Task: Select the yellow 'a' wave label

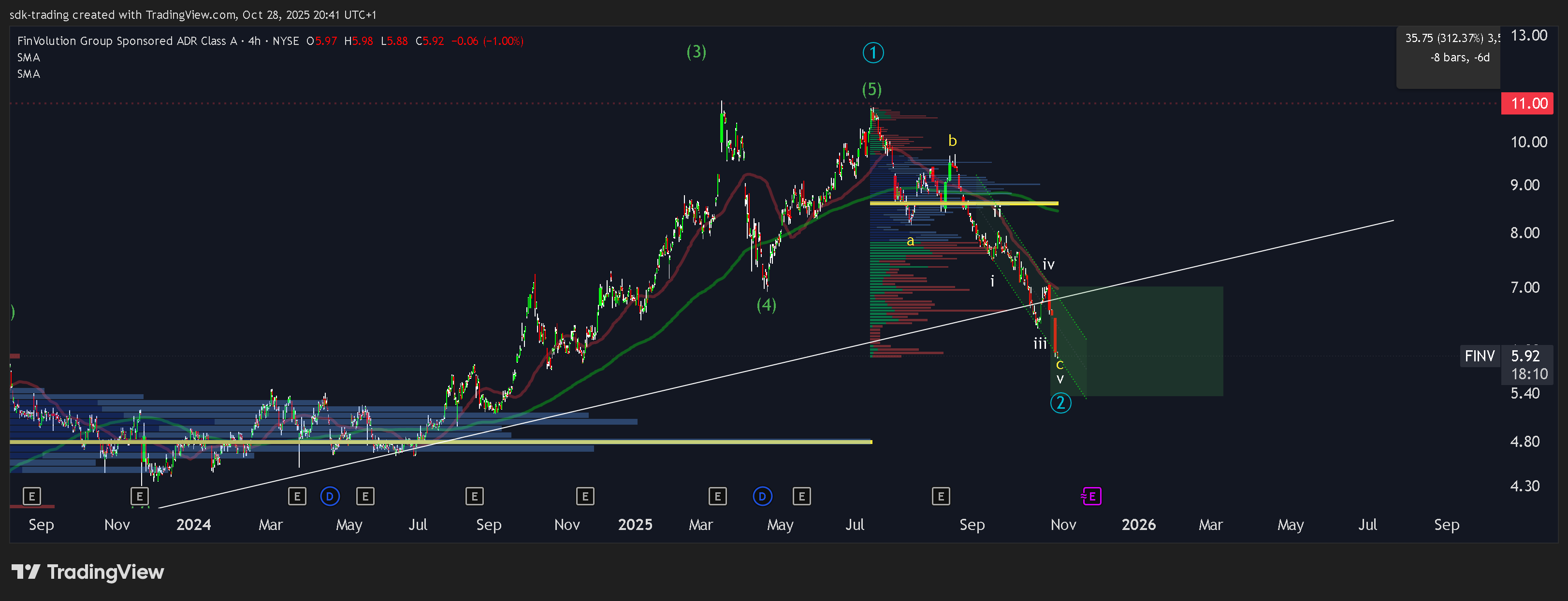Action: (x=910, y=241)
